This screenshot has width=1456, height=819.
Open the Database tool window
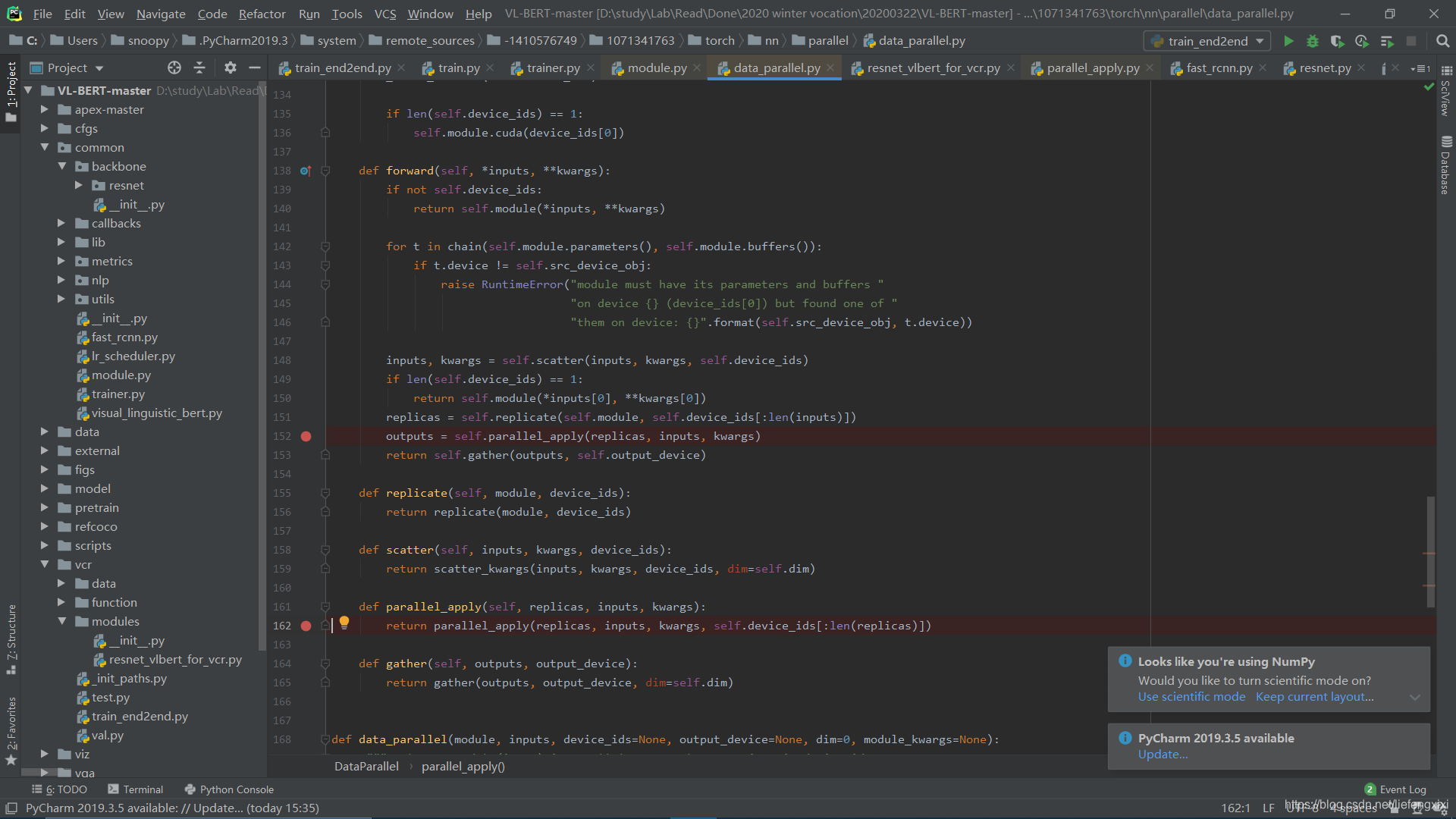(1446, 165)
